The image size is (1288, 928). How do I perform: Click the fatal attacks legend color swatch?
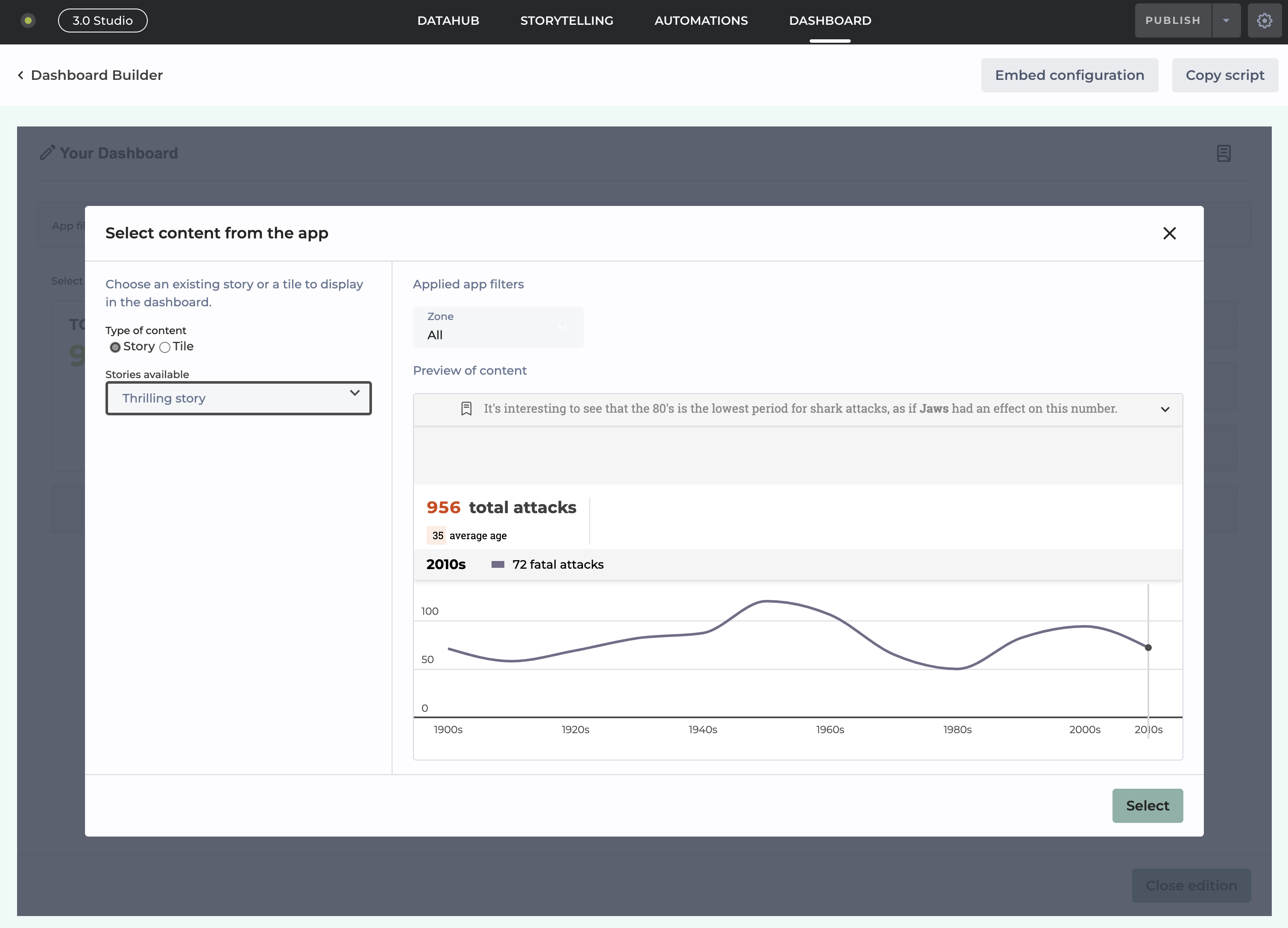(x=498, y=564)
